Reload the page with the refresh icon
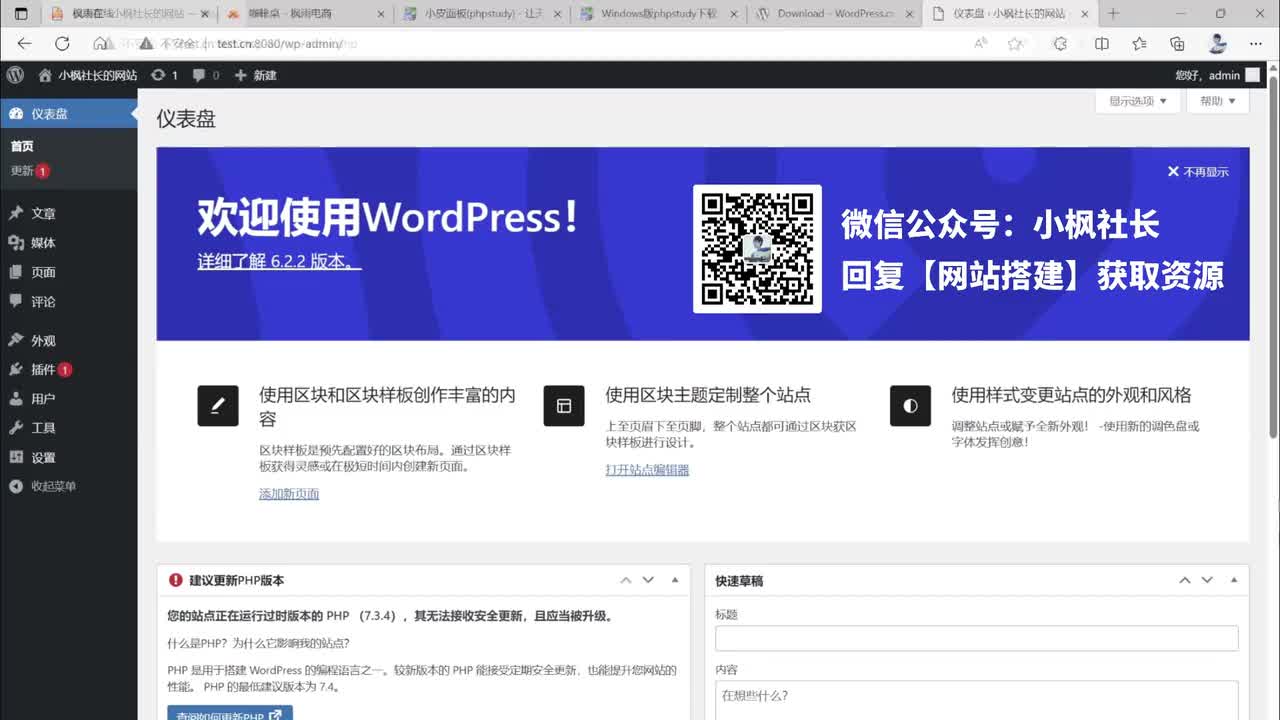Viewport: 1280px width, 720px height. 62,44
